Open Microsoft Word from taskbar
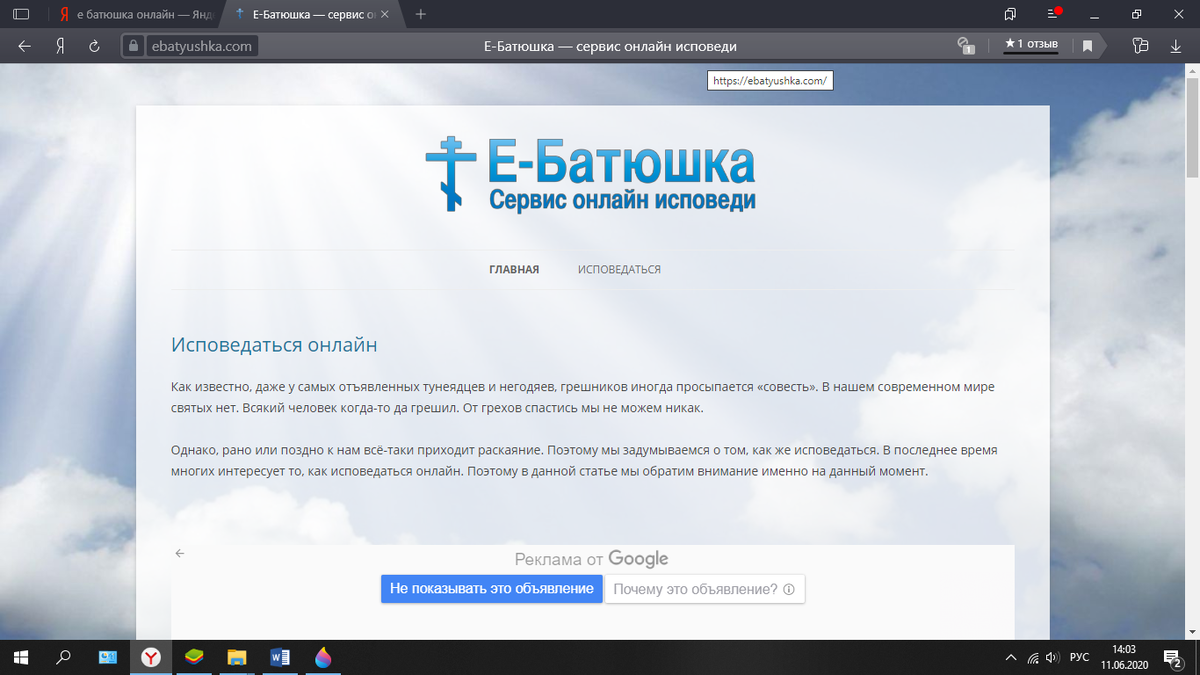The width and height of the screenshot is (1200, 675). (280, 657)
